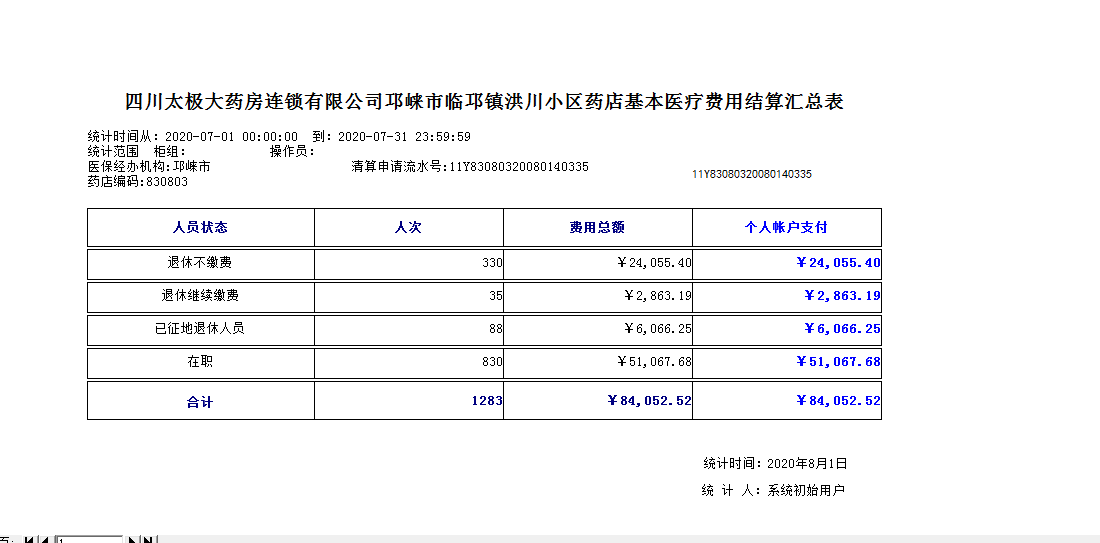Image resolution: width=1100 pixels, height=543 pixels.
Task: Click ¥84,052.52 total in 费用总额 column
Action: [597, 401]
